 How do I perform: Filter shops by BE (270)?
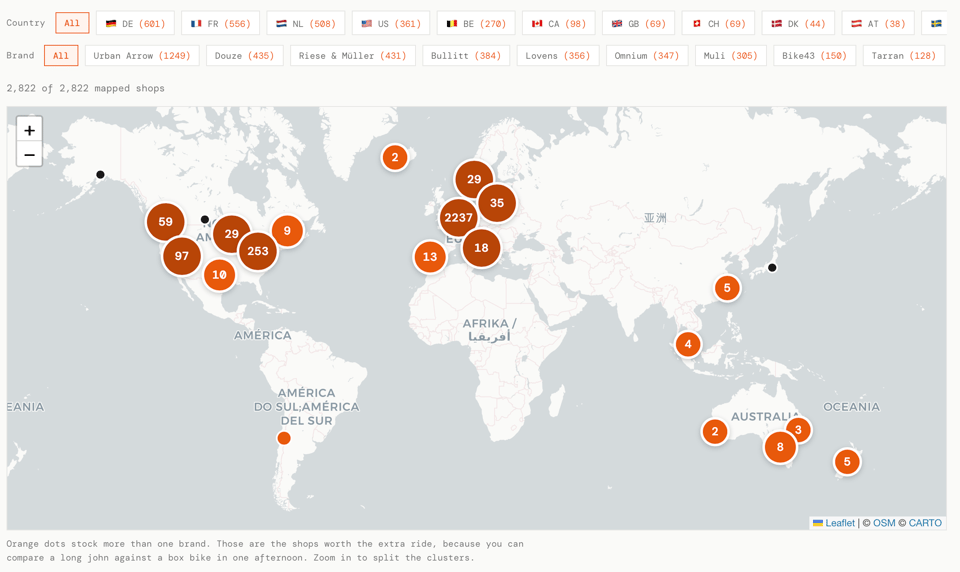[476, 23]
